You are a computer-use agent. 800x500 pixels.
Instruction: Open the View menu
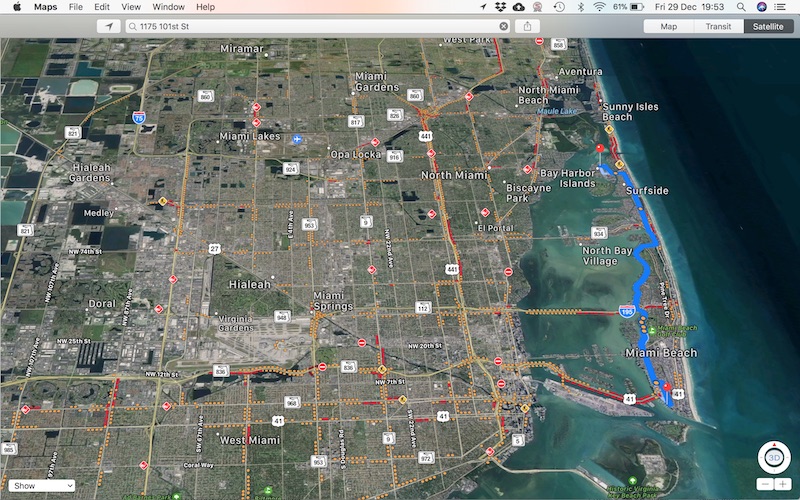coord(131,7)
